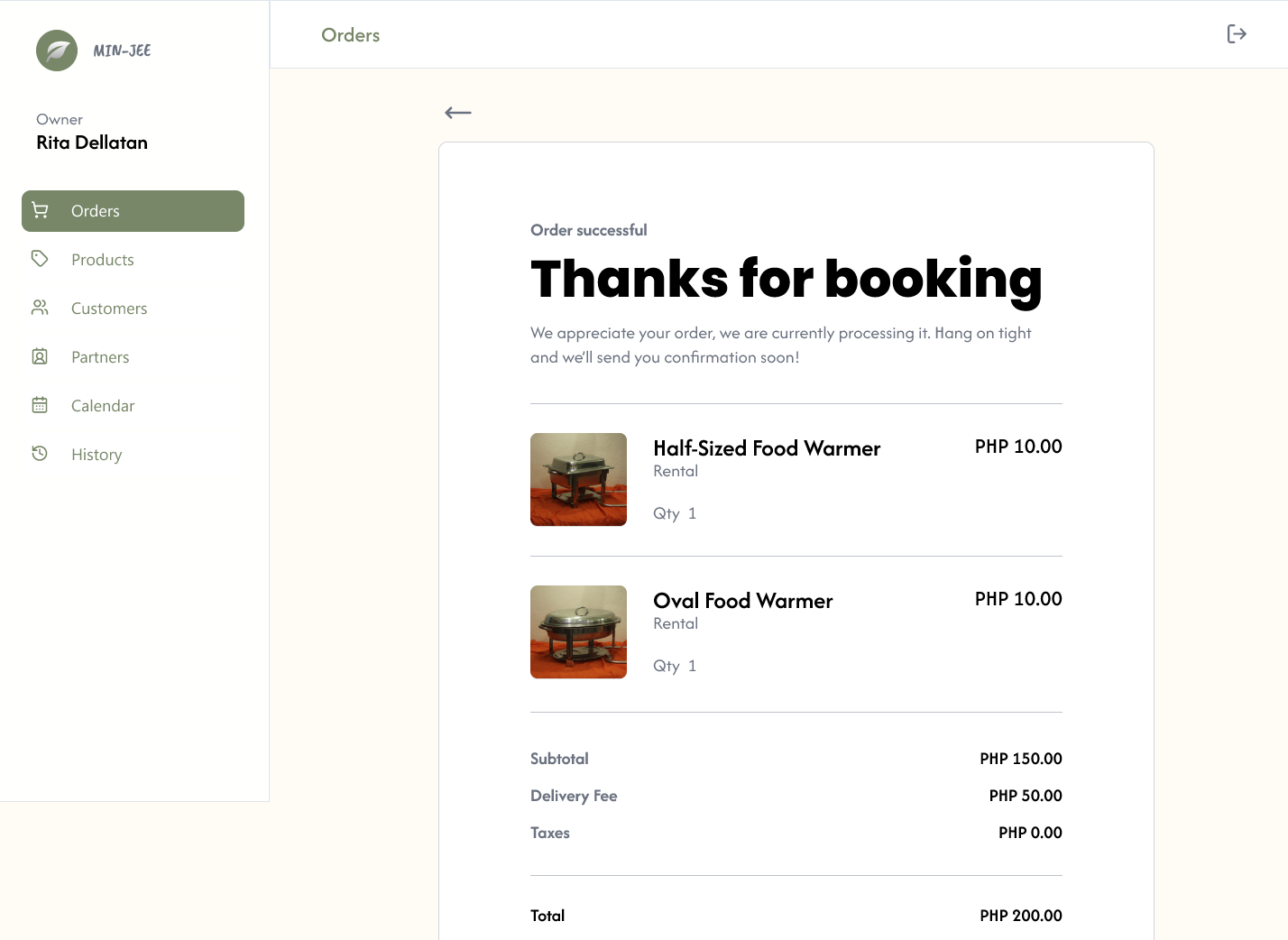Click the History clock icon

[40, 454]
